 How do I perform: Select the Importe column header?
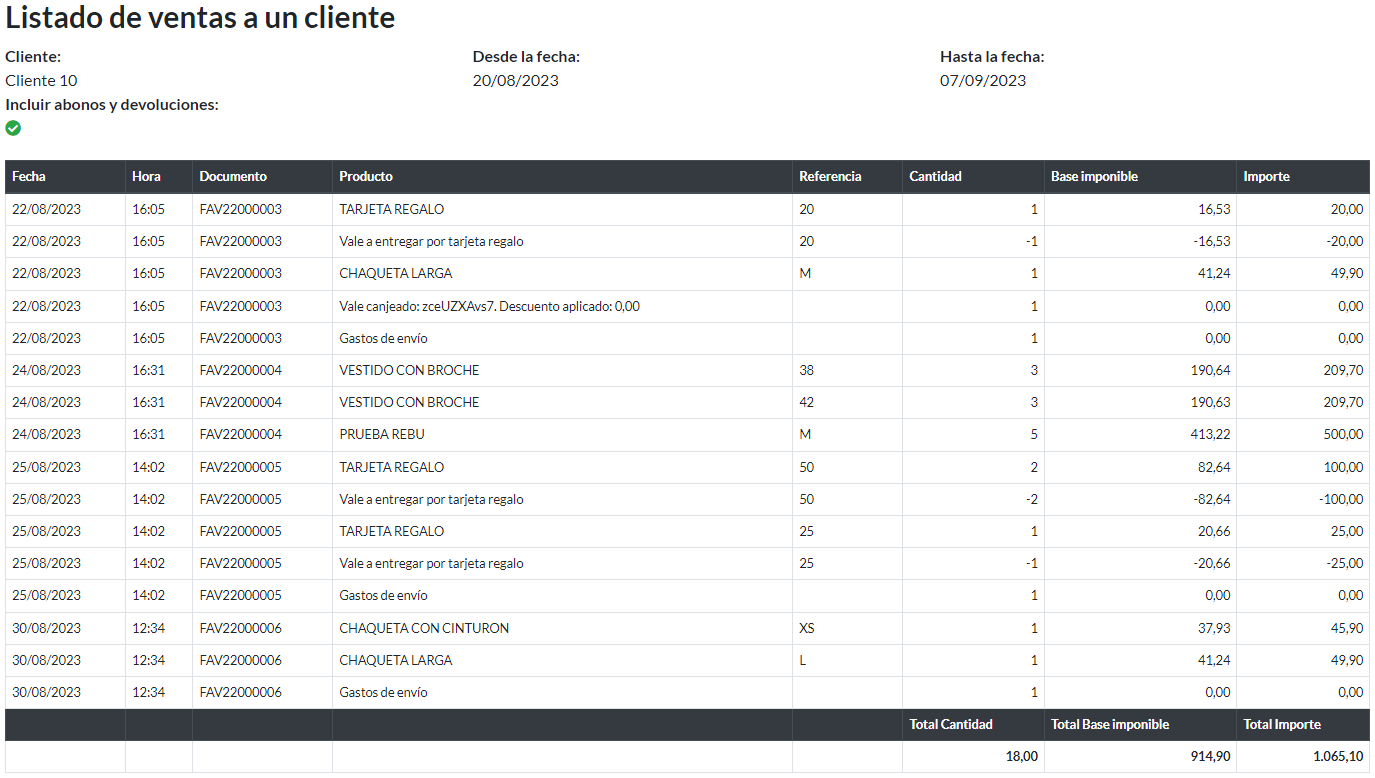[x=1266, y=176]
